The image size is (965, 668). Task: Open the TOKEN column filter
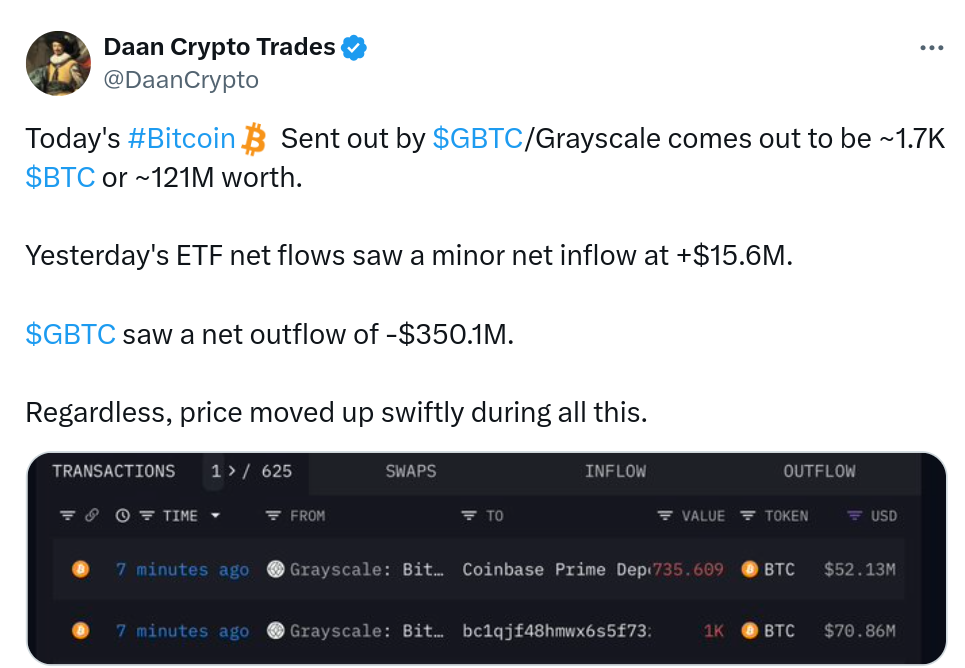click(748, 515)
